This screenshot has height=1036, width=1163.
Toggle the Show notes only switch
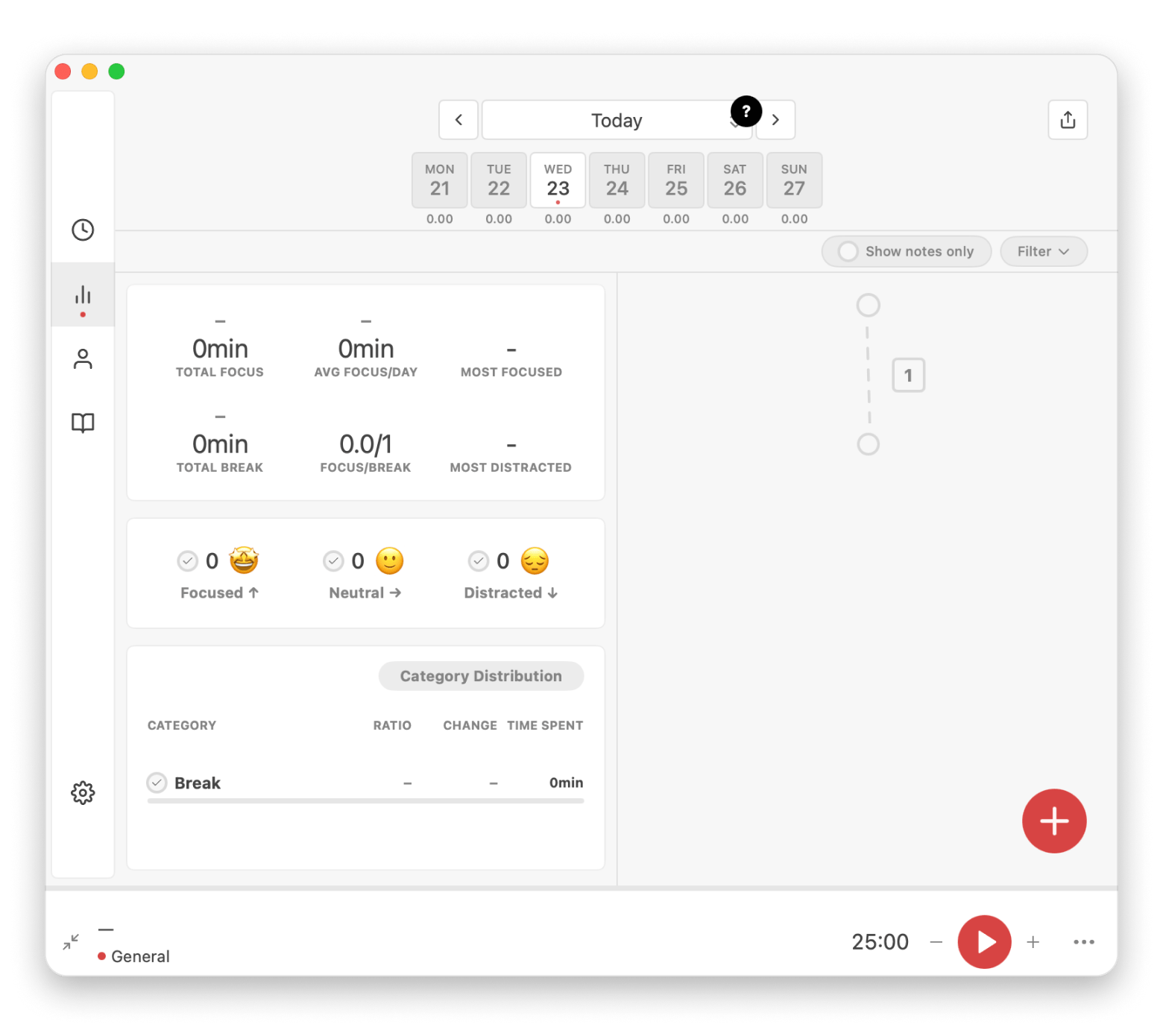[x=848, y=252]
